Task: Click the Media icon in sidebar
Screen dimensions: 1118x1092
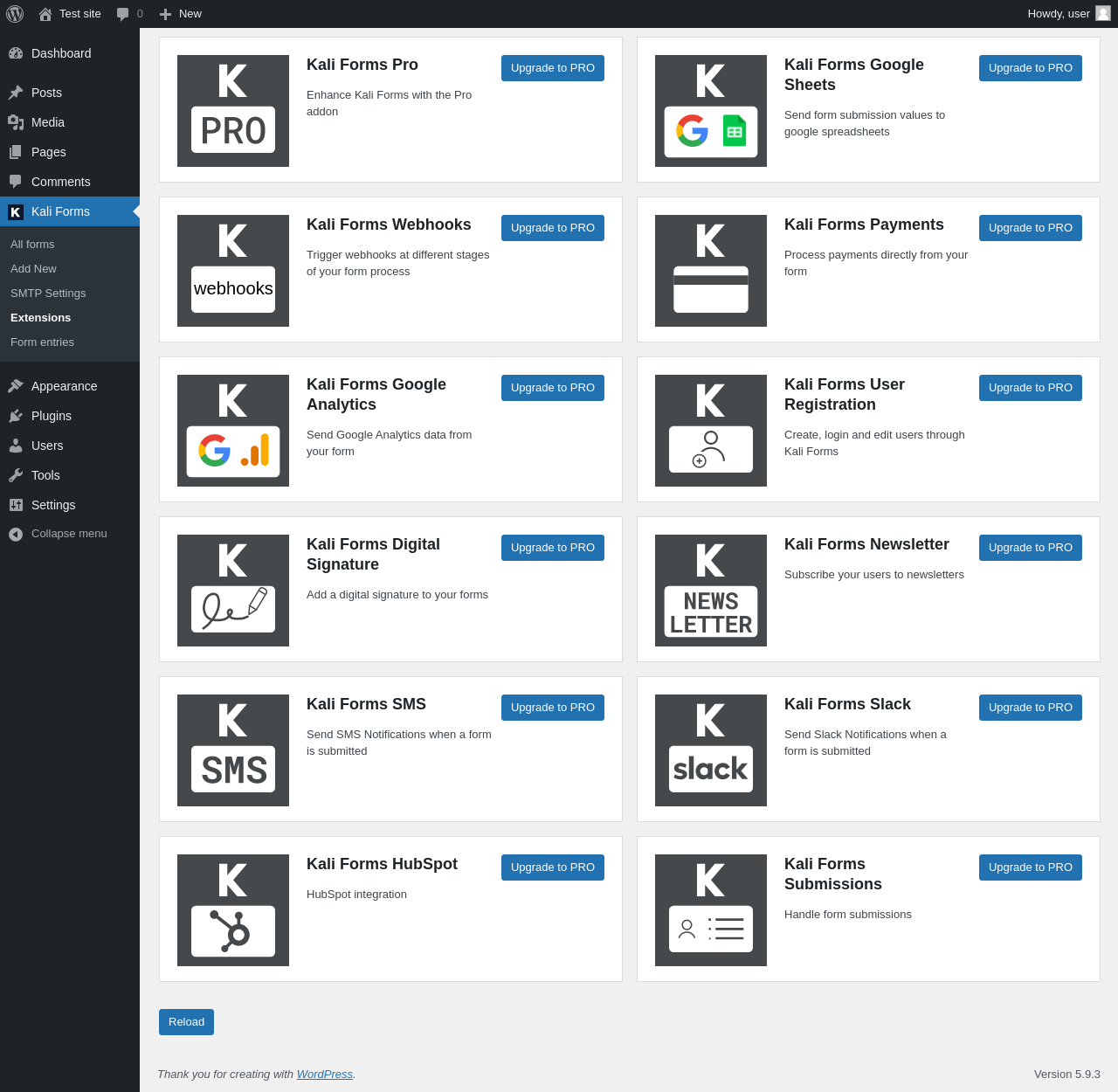Action: (16, 122)
